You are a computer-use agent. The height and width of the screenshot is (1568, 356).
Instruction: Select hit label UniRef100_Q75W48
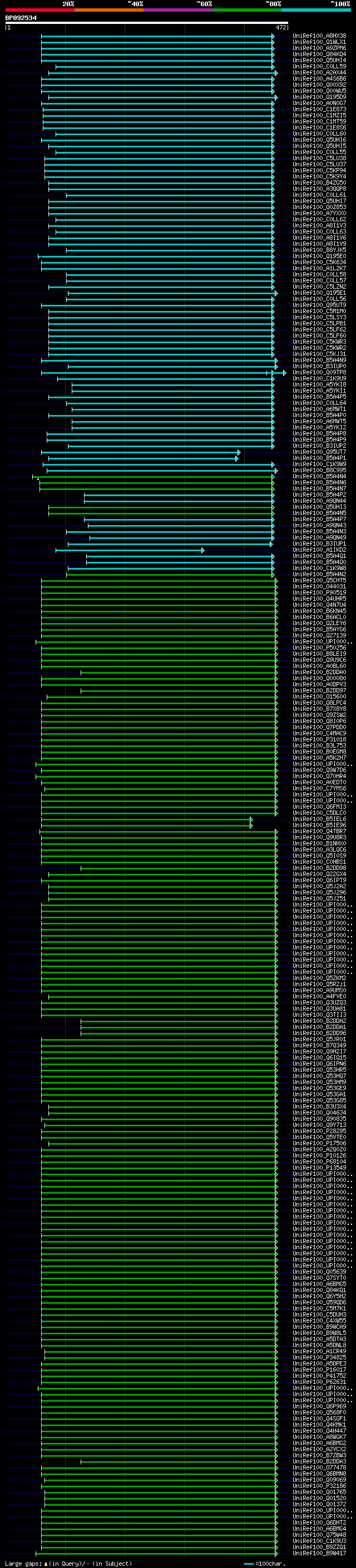tap(319, 1535)
